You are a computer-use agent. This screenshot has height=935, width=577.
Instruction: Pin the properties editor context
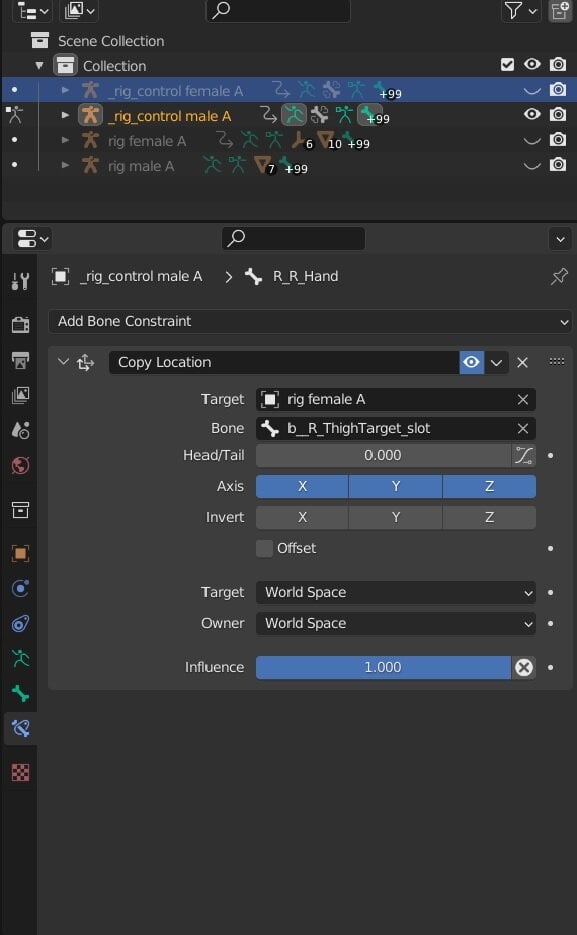click(559, 276)
